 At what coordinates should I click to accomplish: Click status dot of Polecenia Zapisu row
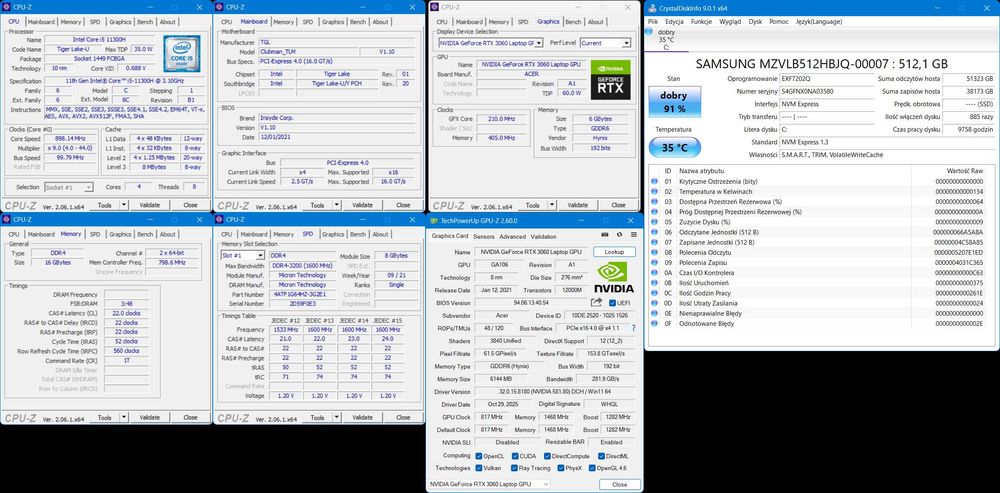coord(654,262)
